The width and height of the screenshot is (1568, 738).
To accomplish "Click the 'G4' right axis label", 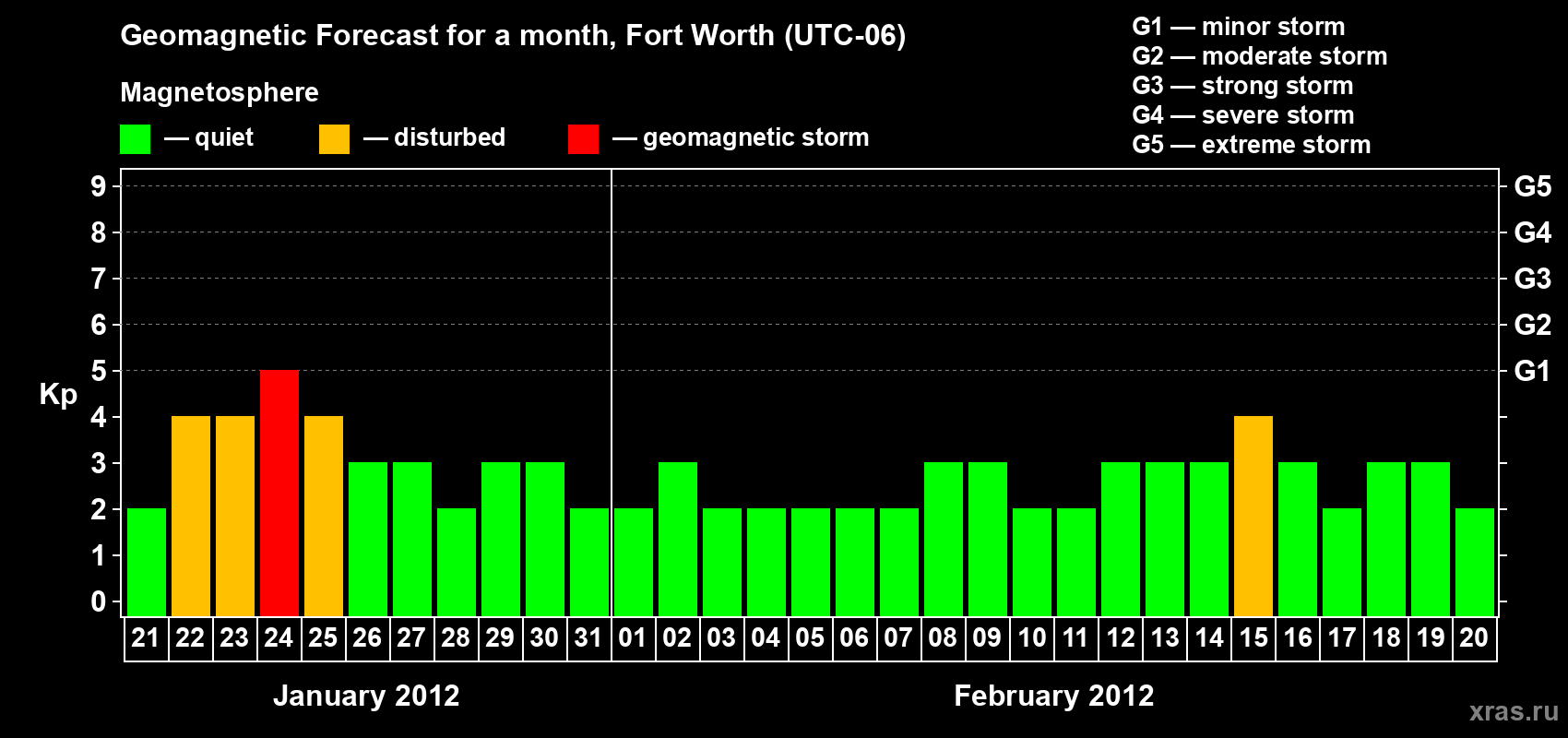I will [x=1533, y=232].
